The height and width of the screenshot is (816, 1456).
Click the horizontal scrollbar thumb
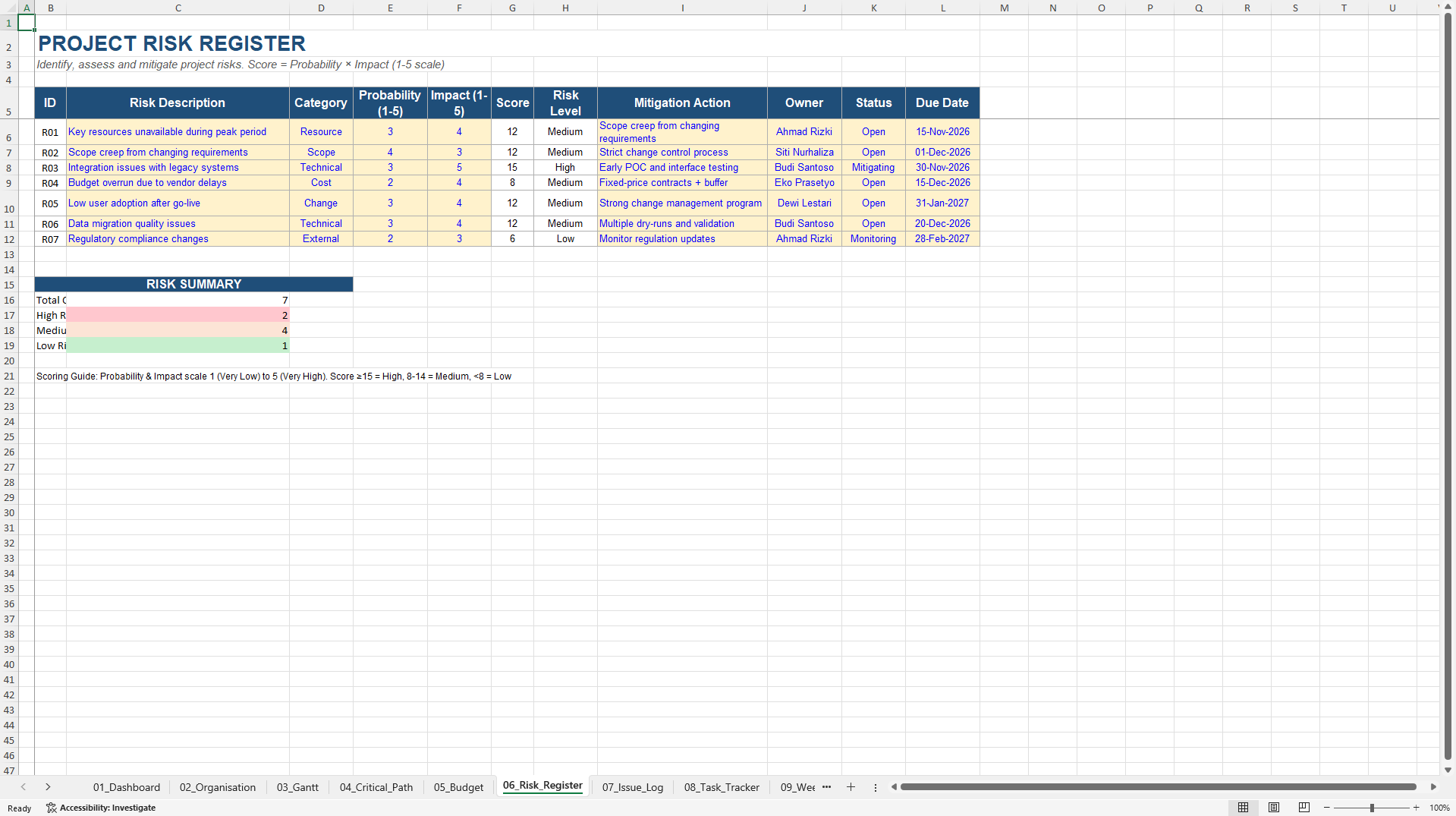1158,787
